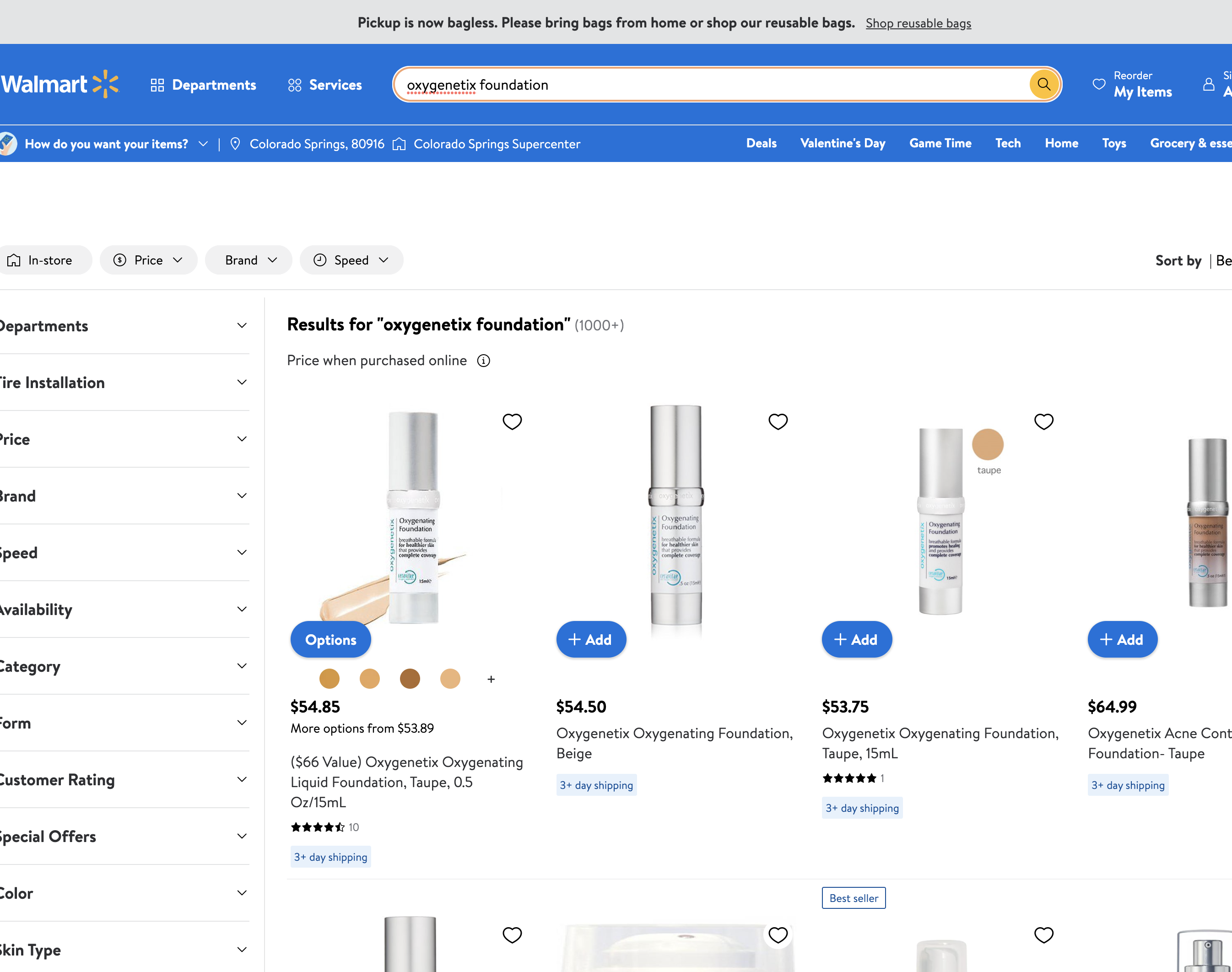This screenshot has height=972, width=1232.
Task: Favorite the Oxygenetix Beige foundation with heart
Action: pyautogui.click(x=778, y=421)
